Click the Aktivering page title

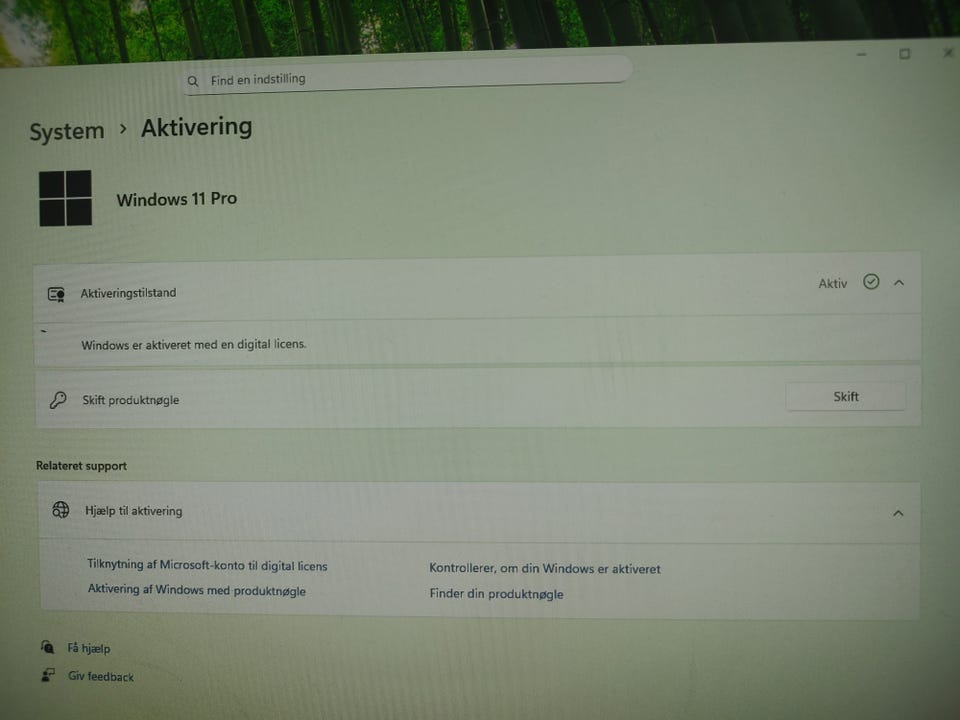coord(197,127)
